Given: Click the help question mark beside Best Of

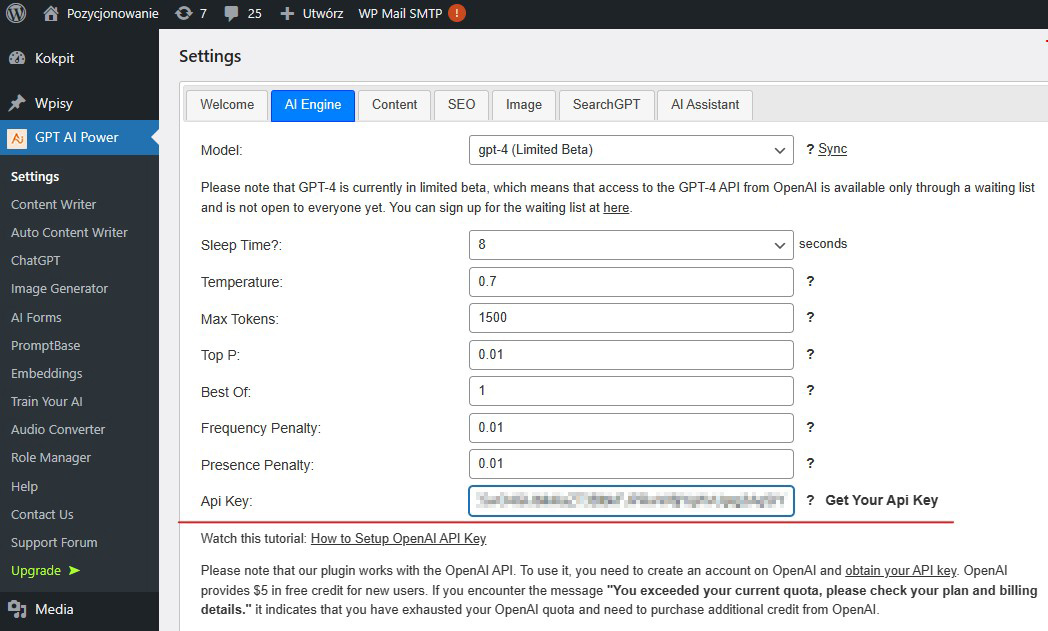Looking at the screenshot, I should click(810, 390).
